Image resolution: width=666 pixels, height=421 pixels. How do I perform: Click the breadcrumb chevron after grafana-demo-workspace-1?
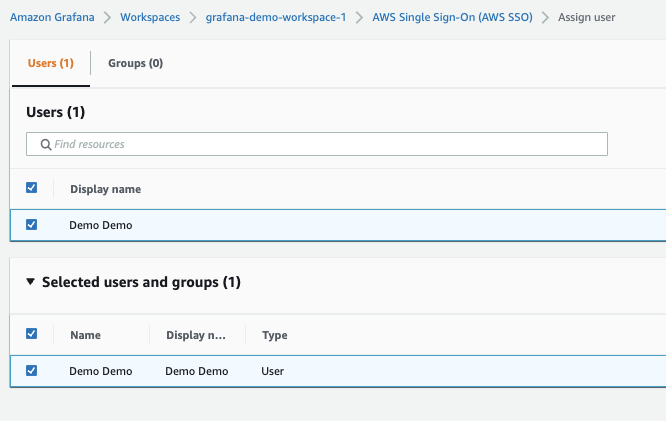pyautogui.click(x=359, y=17)
